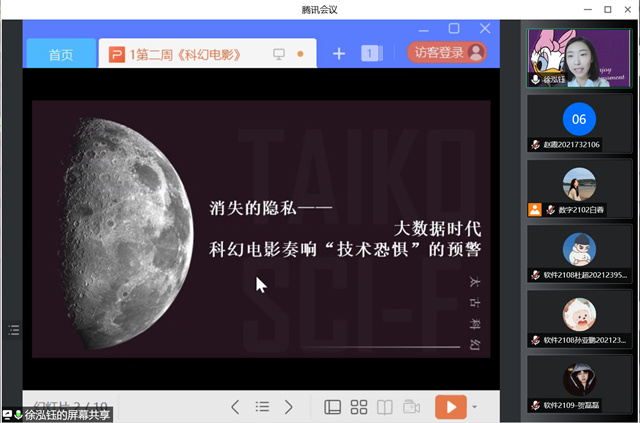This screenshot has height=423, width=640.
Task: Switch to the 首页 tab
Action: (x=61, y=54)
